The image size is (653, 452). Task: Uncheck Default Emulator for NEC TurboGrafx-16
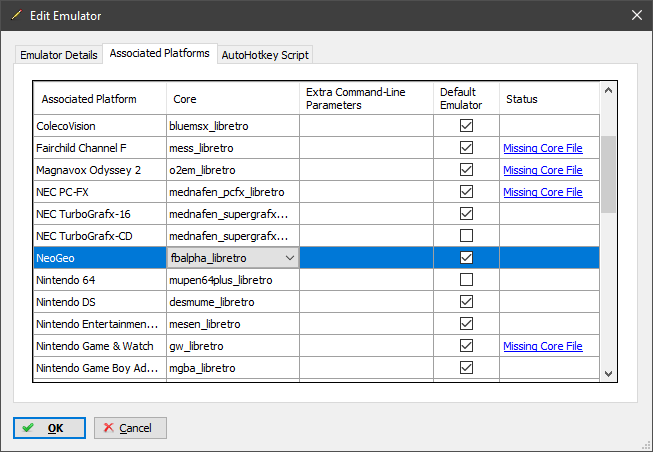(x=466, y=214)
